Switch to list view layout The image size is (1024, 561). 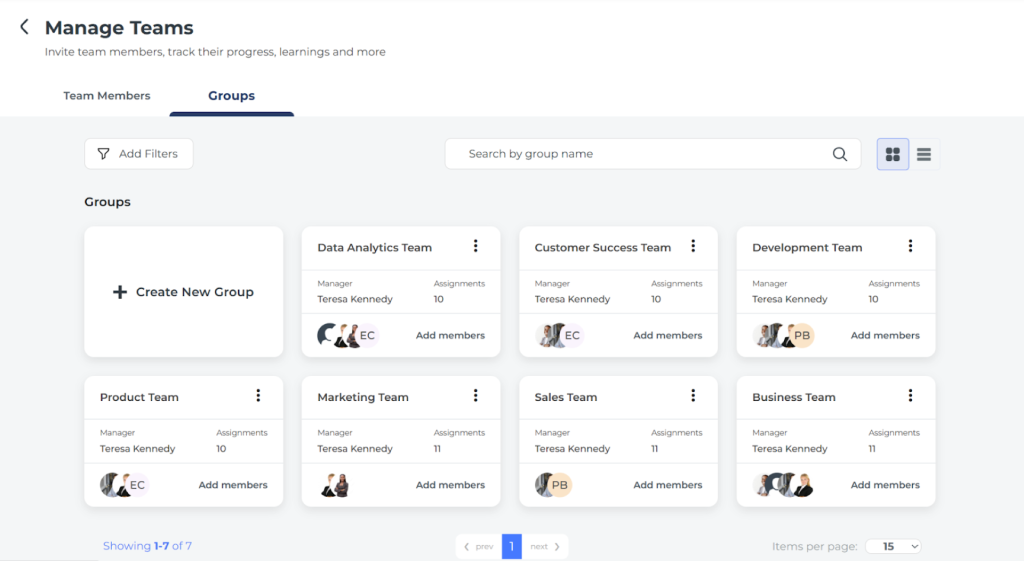tap(924, 154)
